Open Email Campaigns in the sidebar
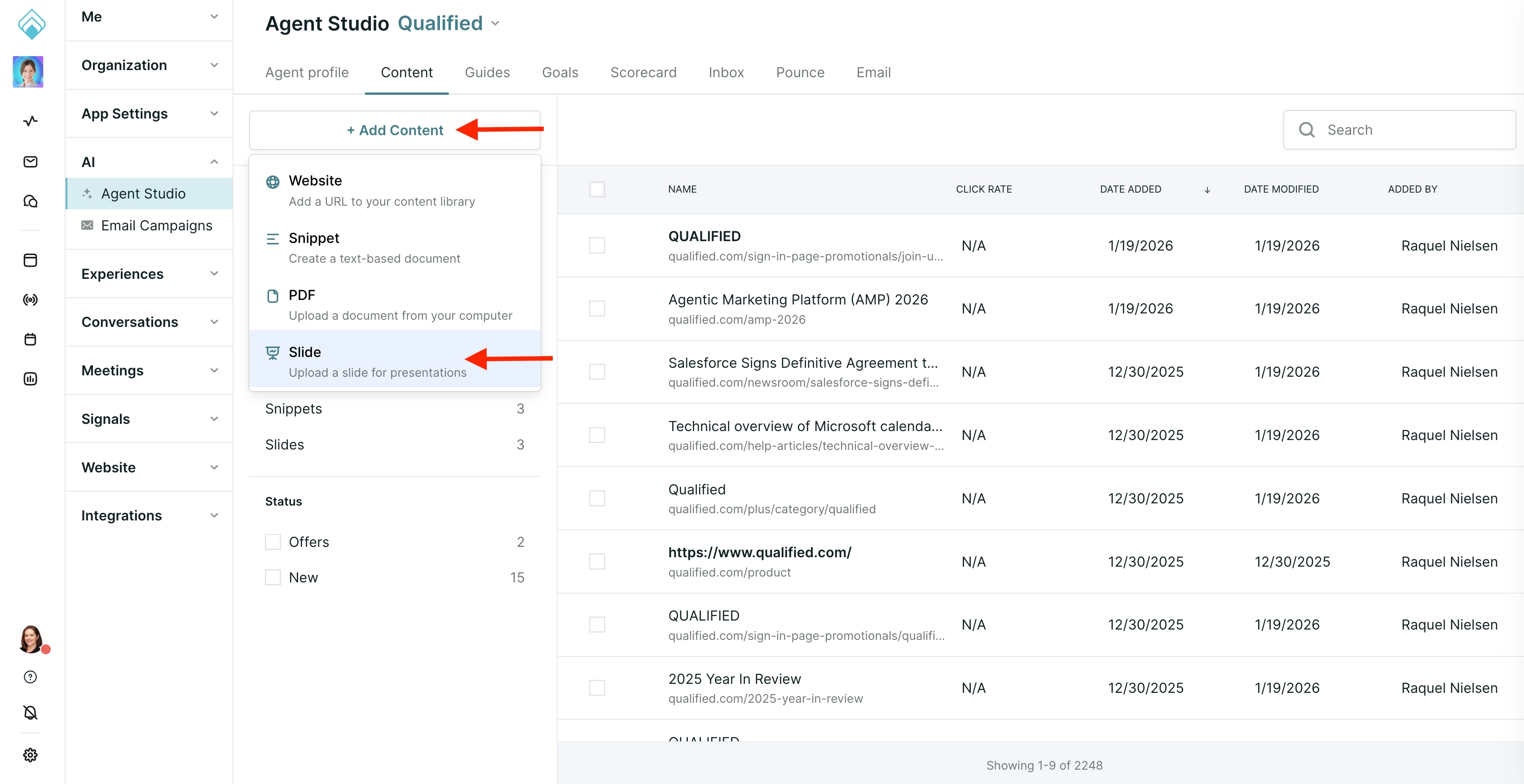This screenshot has height=784, width=1524. (149, 225)
